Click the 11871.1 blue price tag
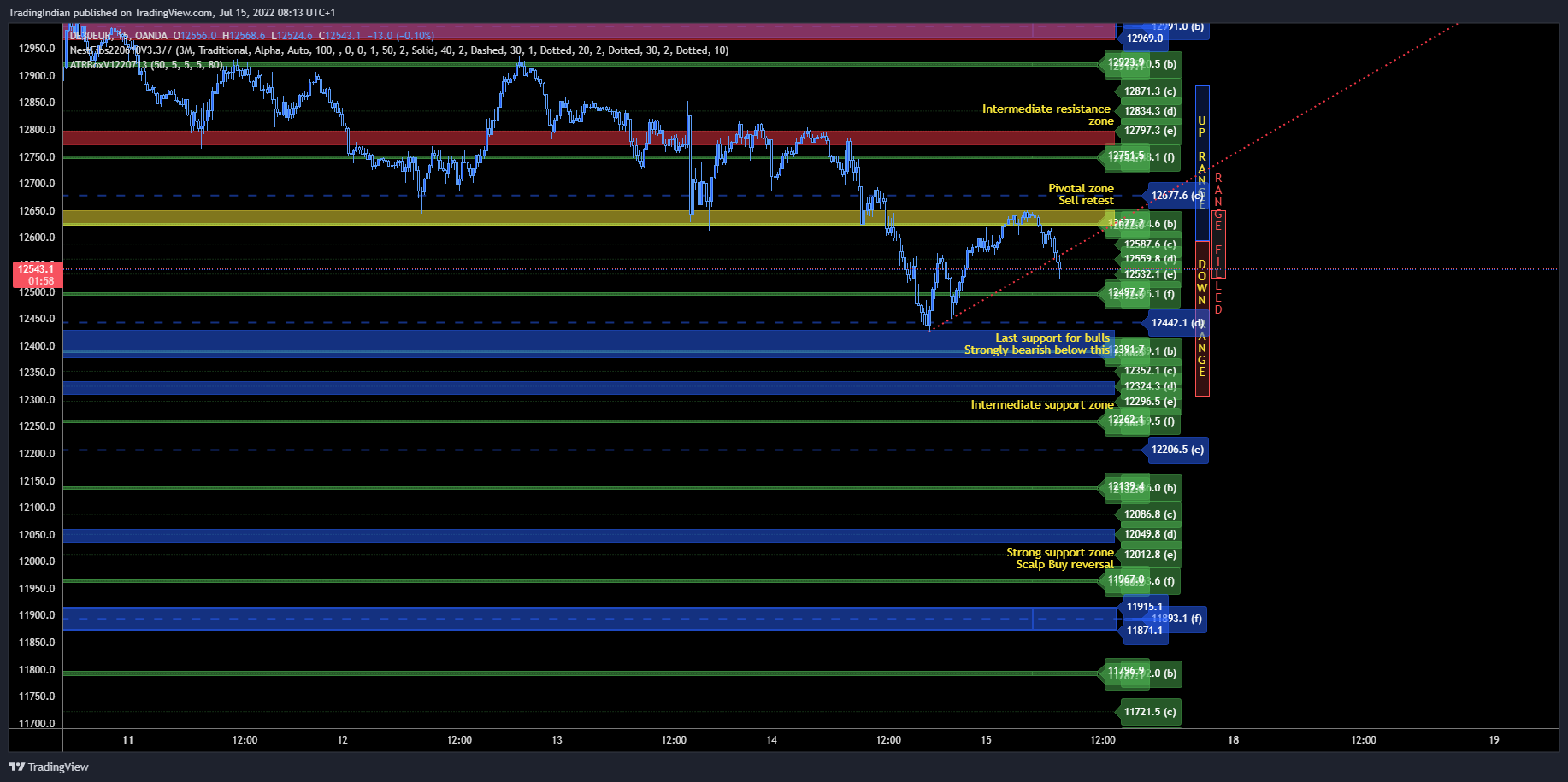This screenshot has width=1568, height=782. pos(1145,631)
